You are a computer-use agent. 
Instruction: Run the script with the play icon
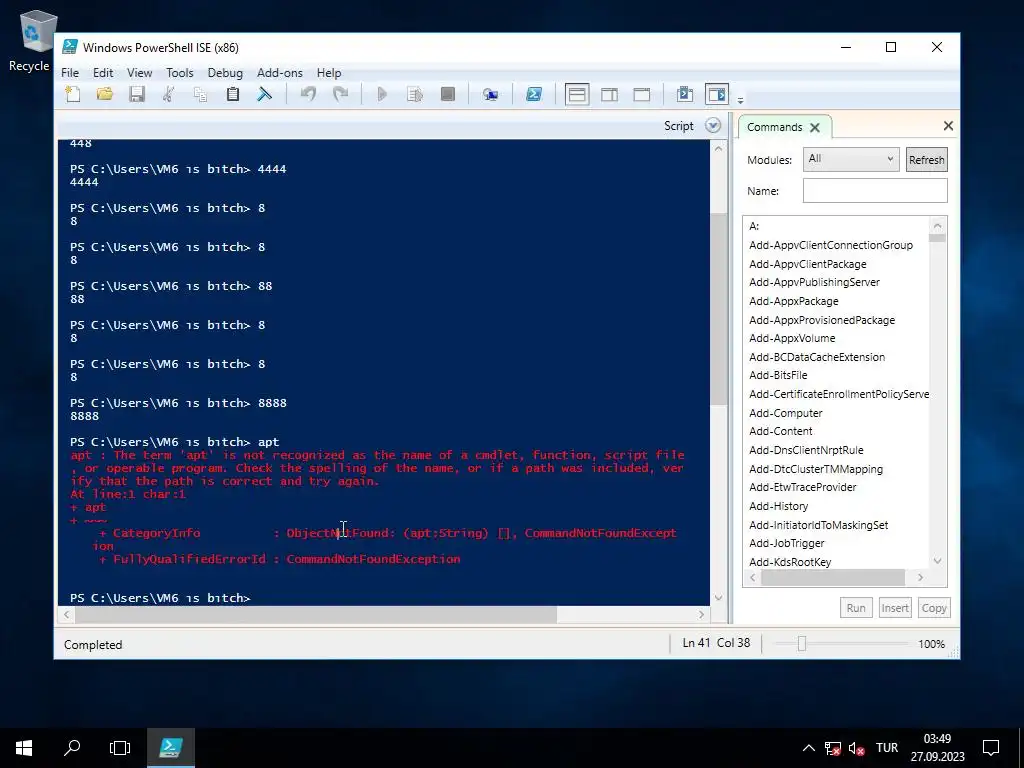[x=382, y=95]
